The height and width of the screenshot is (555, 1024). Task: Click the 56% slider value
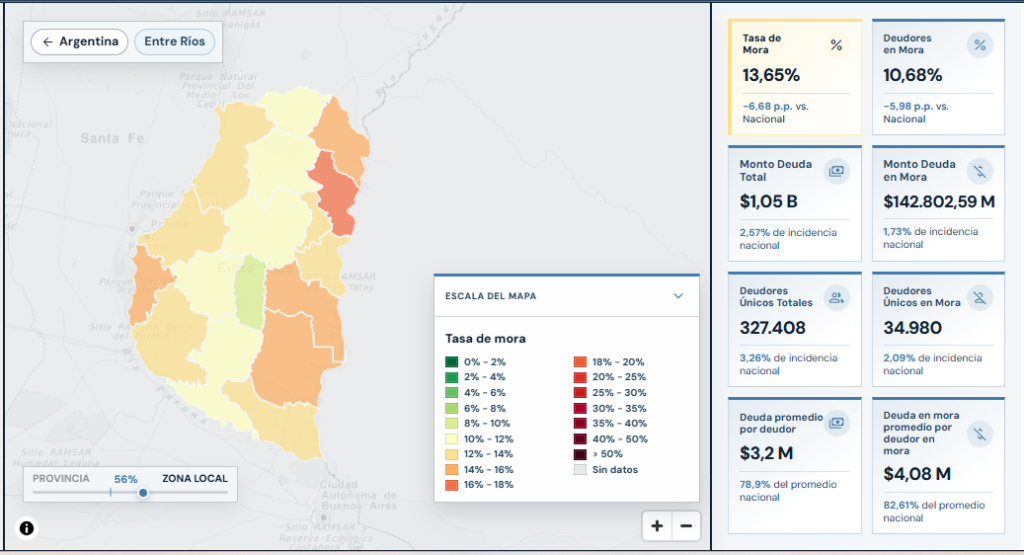125,479
